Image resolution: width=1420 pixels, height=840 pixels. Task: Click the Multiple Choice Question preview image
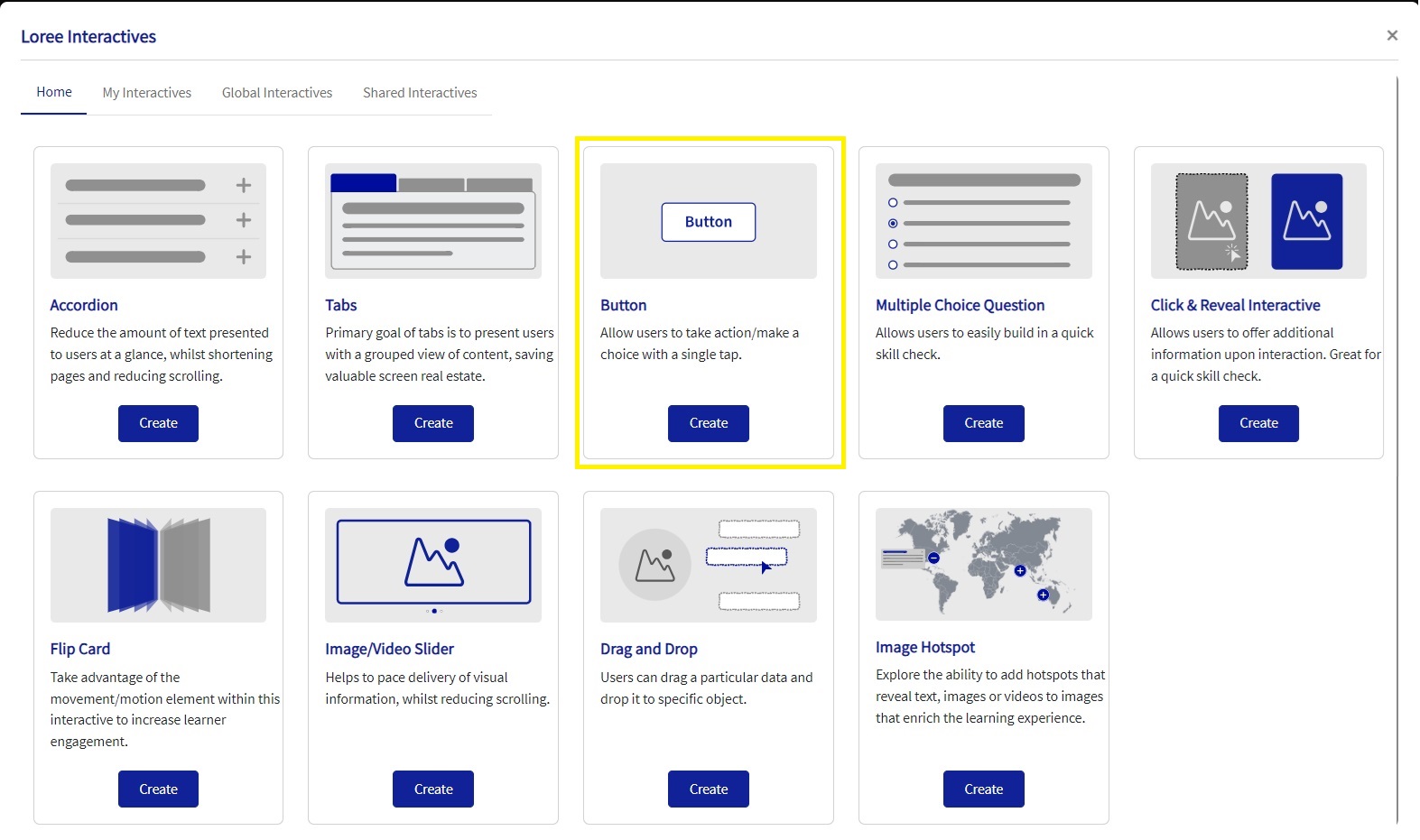click(984, 220)
